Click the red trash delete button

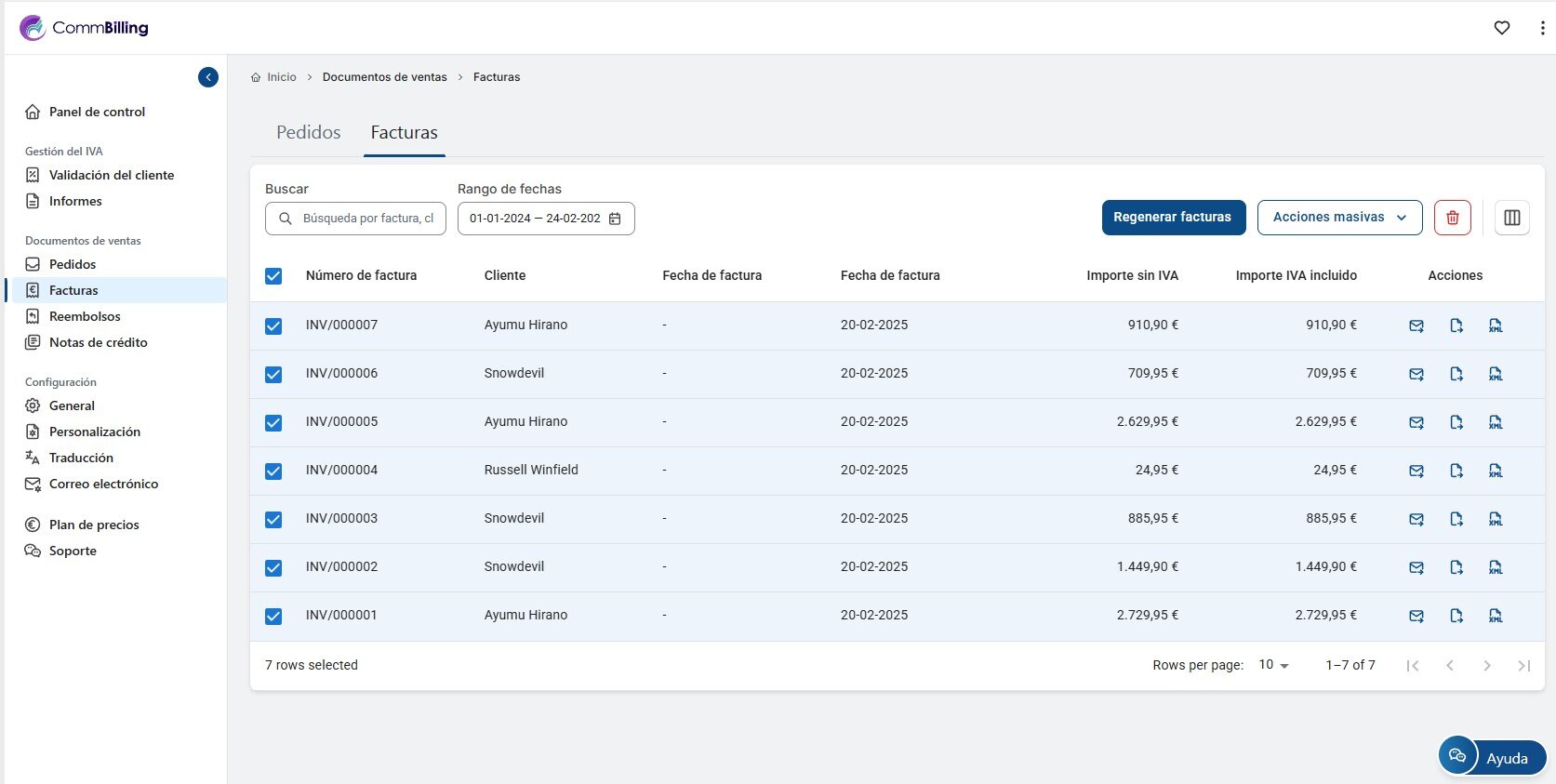point(1452,218)
